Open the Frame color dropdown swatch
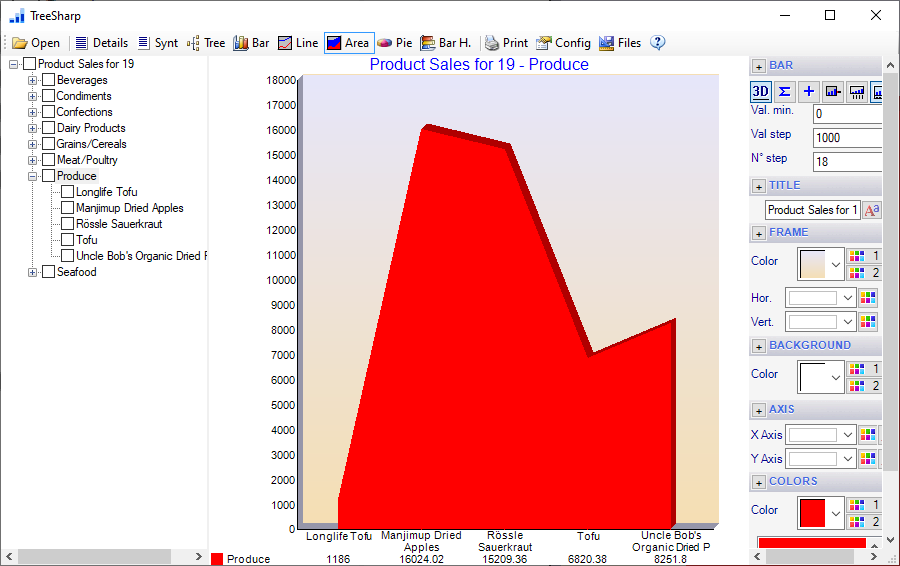This screenshot has width=900, height=566. 821,264
